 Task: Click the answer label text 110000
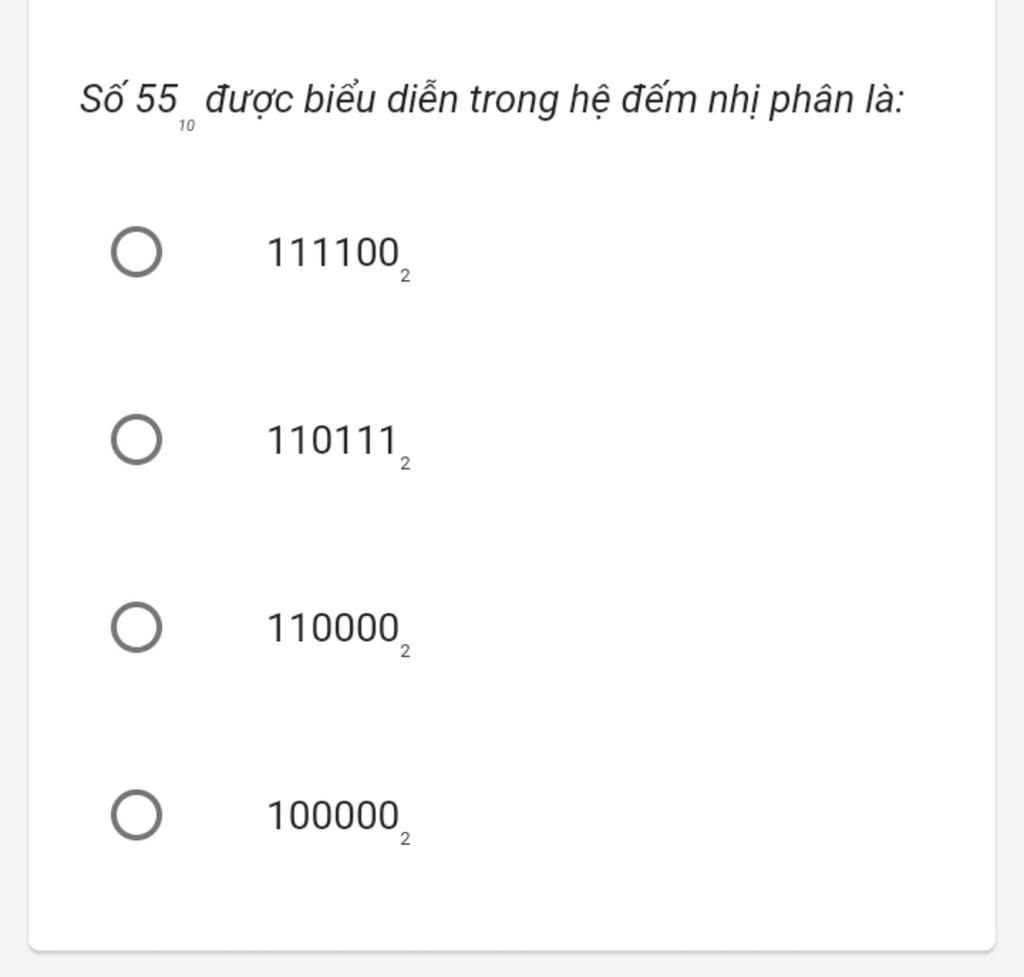(x=333, y=628)
